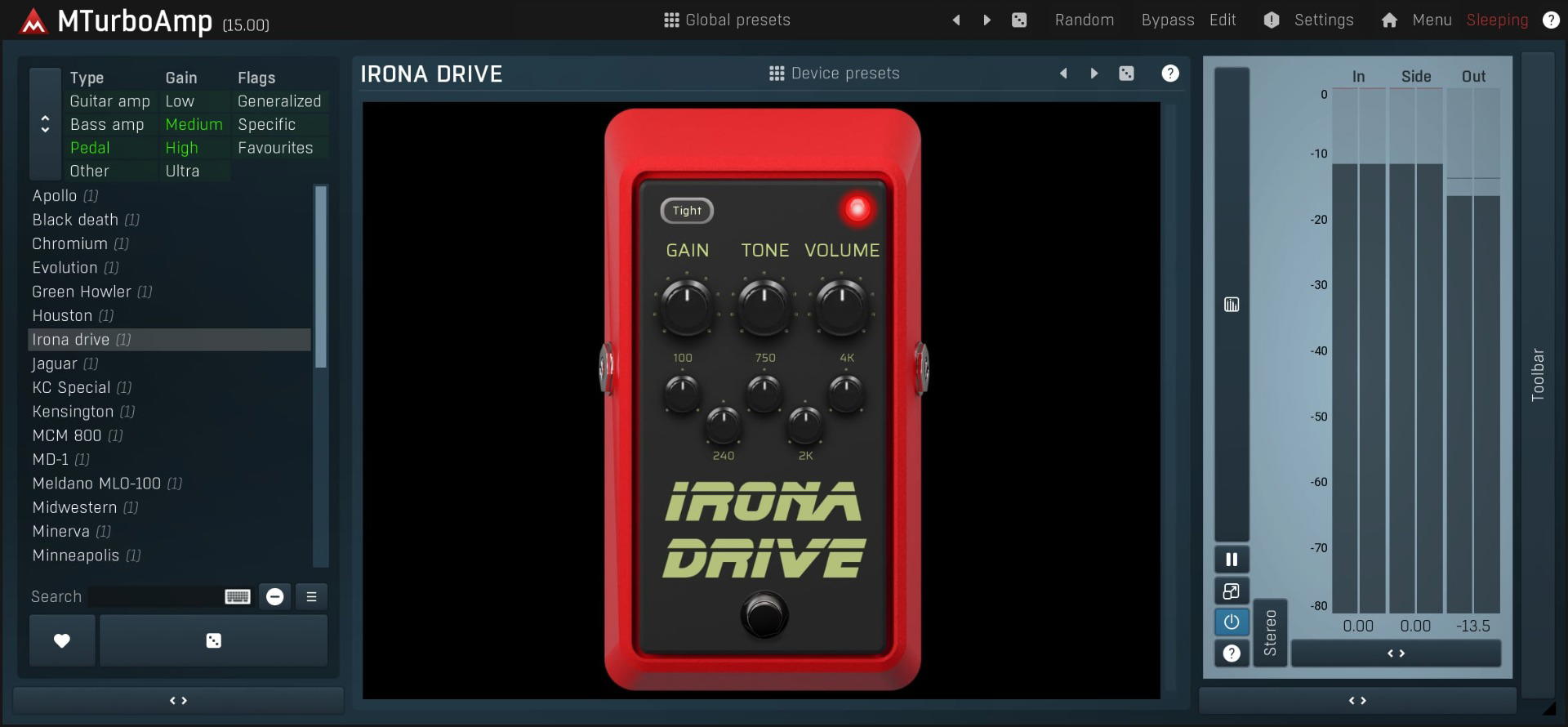Image resolution: width=1568 pixels, height=727 pixels.
Task: Select the Apollo device
Action: click(x=170, y=196)
